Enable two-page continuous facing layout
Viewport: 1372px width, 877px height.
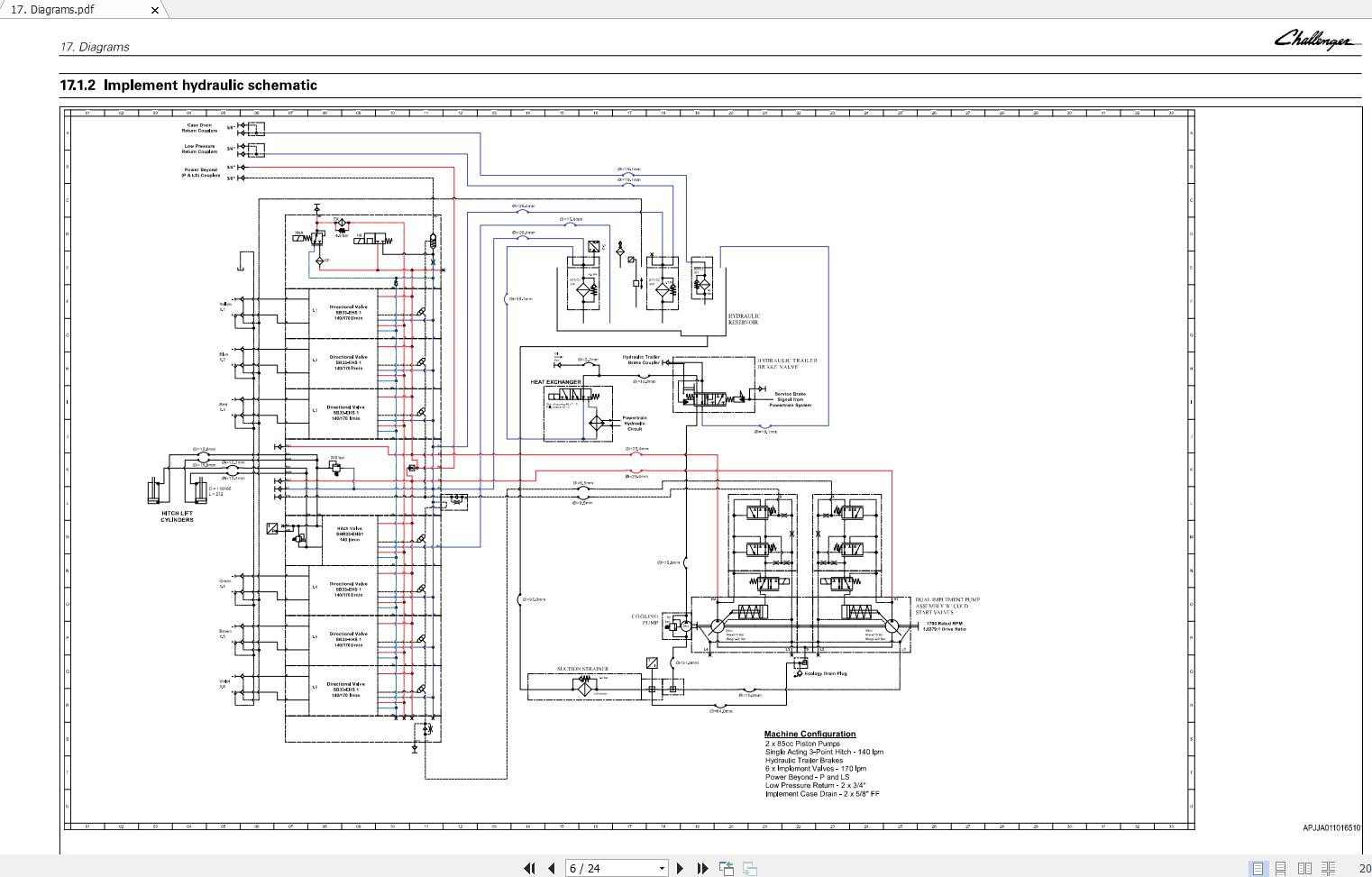point(1328,868)
